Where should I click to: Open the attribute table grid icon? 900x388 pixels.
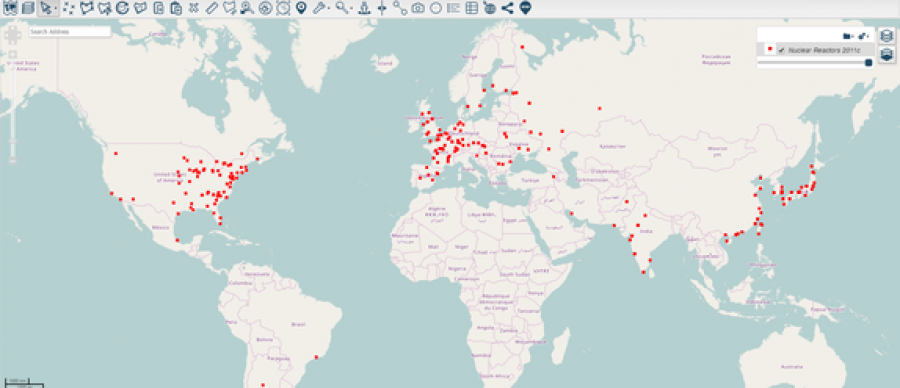(x=471, y=8)
